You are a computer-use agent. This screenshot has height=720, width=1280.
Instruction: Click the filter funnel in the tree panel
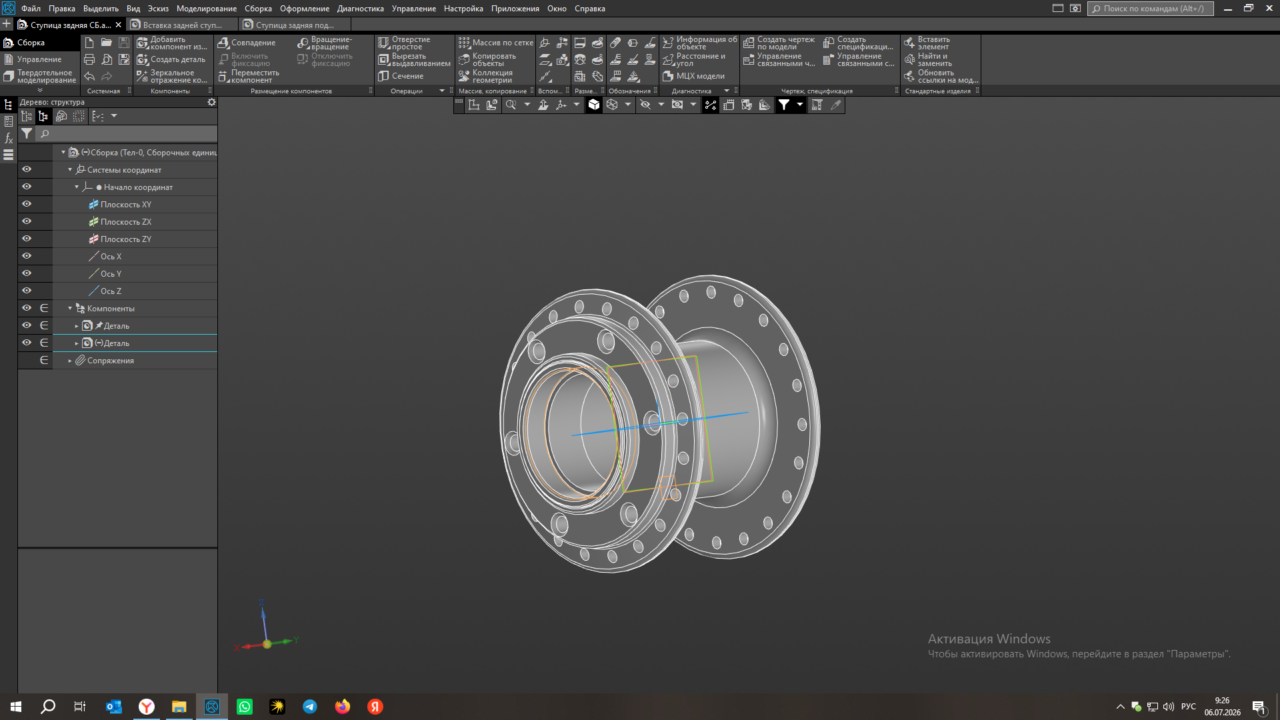27,133
